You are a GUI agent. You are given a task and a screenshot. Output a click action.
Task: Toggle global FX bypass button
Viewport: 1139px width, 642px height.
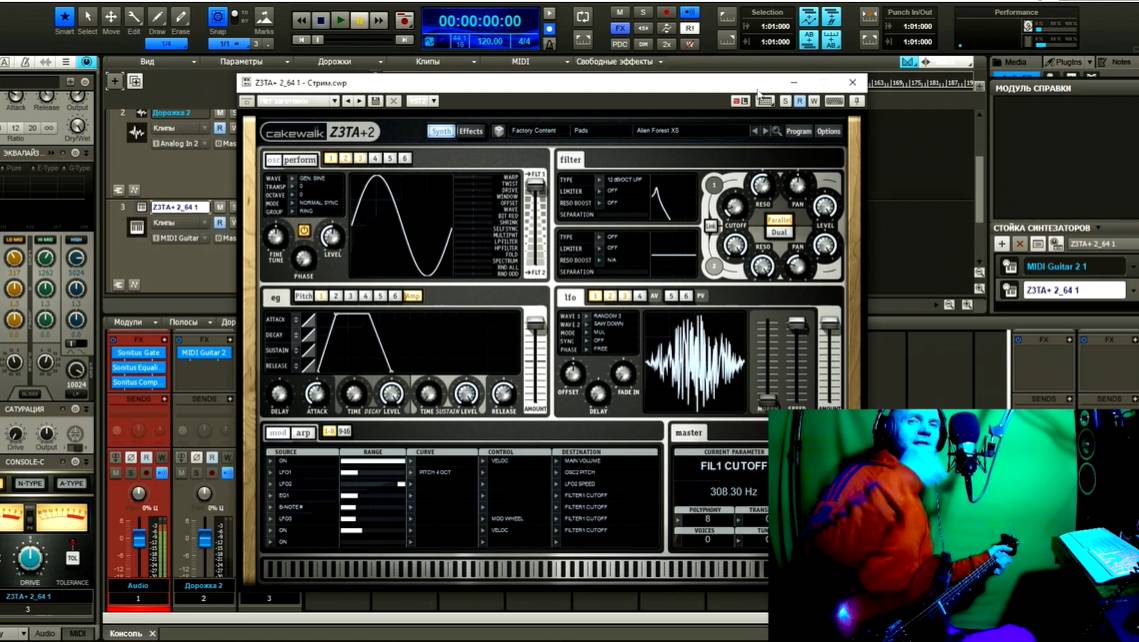point(620,28)
